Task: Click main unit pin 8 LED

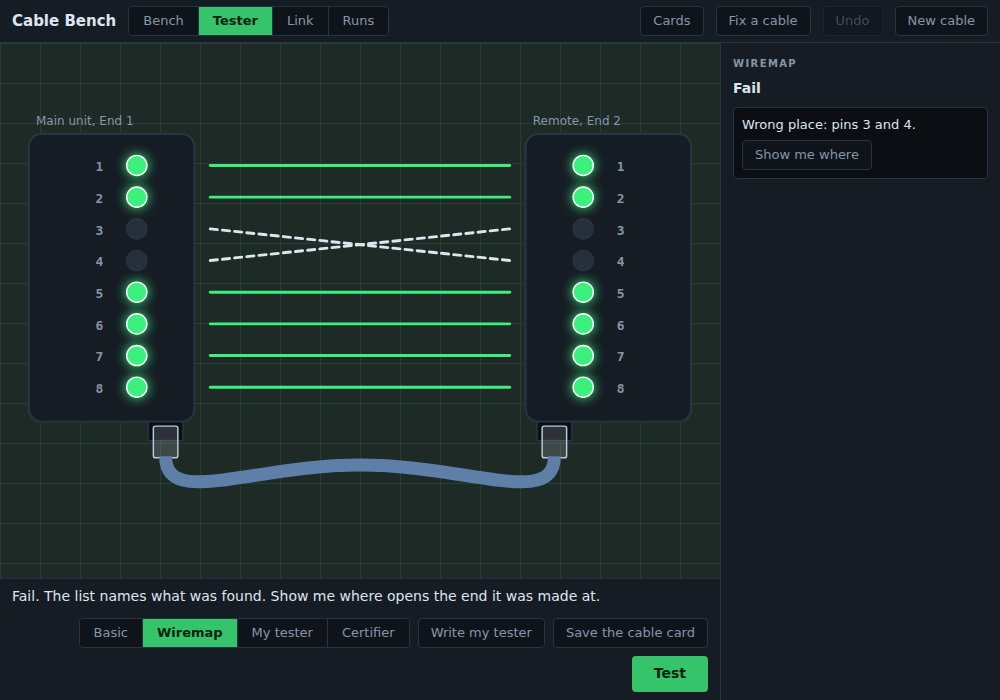Action: [x=136, y=388]
